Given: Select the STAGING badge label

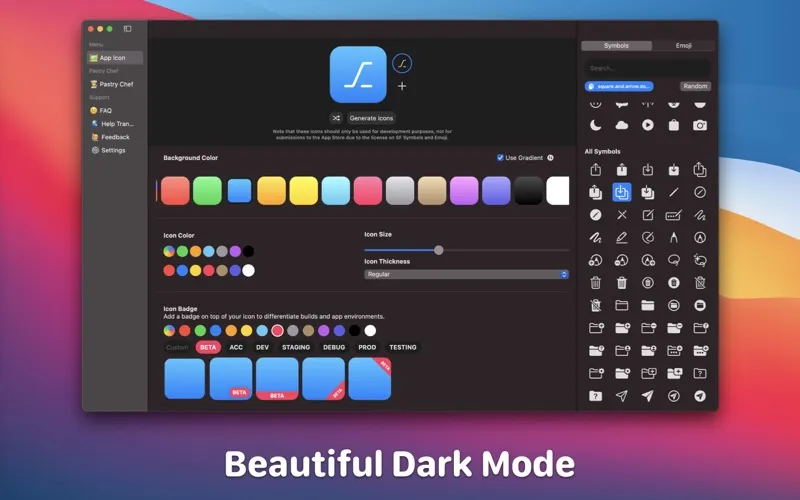Looking at the screenshot, I should 296,347.
